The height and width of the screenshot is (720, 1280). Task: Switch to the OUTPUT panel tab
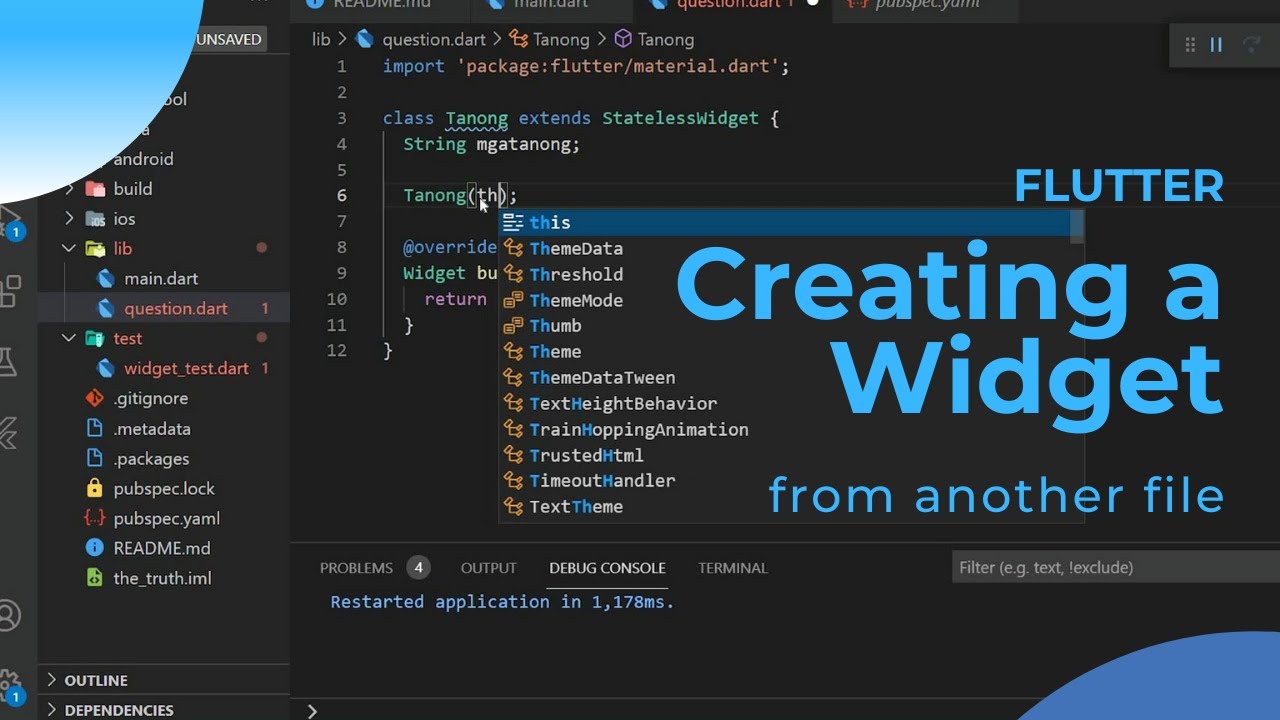489,568
